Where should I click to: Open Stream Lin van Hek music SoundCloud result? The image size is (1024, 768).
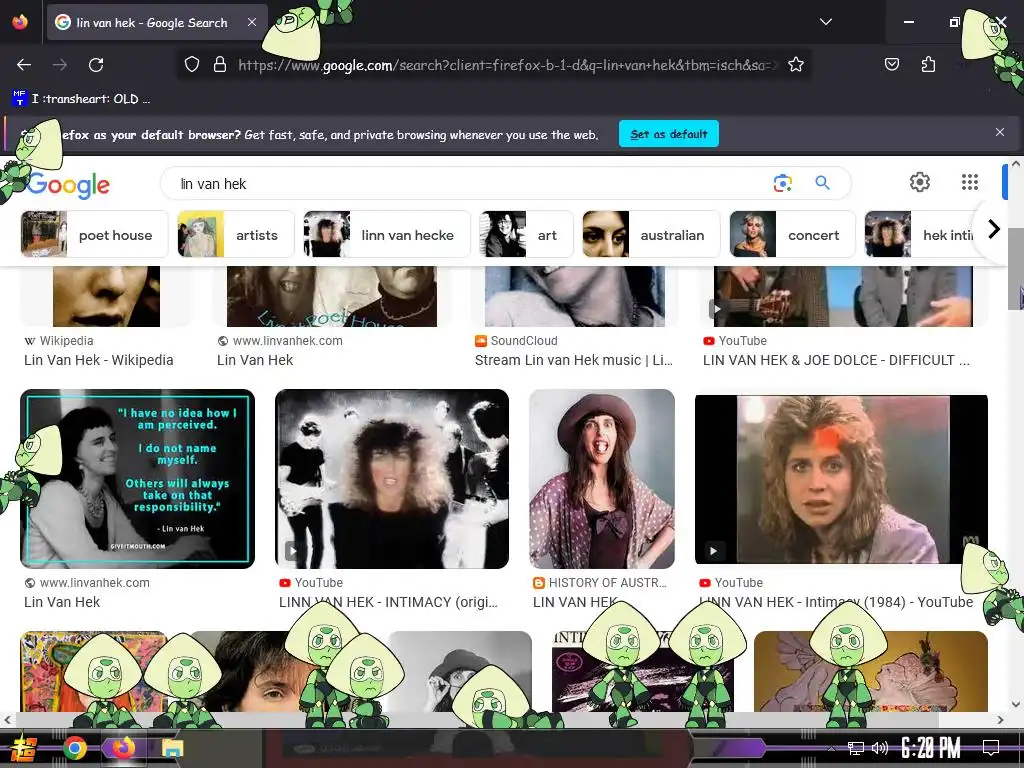573,360
